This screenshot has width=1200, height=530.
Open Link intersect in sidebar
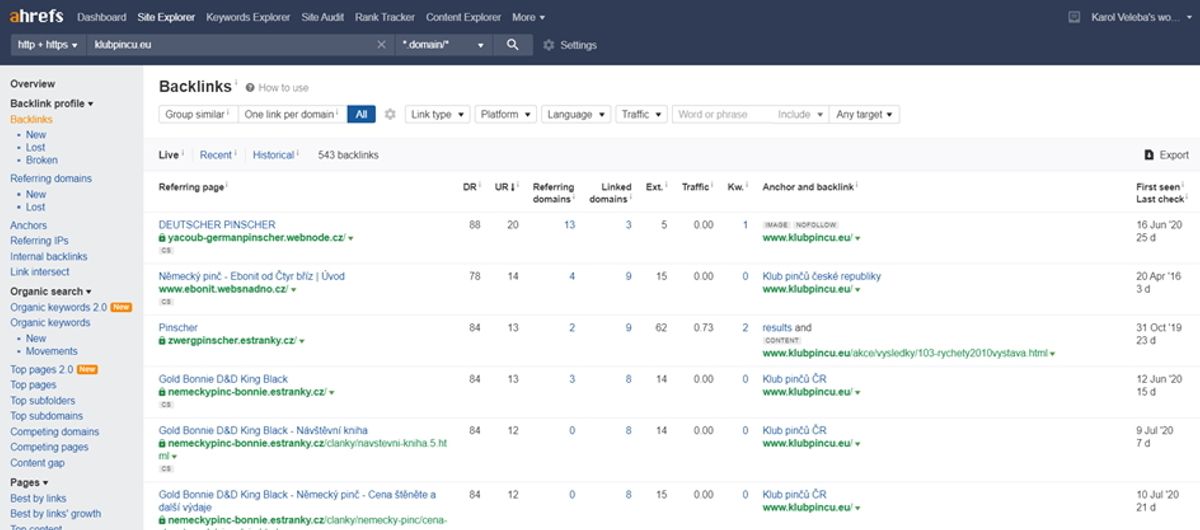40,272
